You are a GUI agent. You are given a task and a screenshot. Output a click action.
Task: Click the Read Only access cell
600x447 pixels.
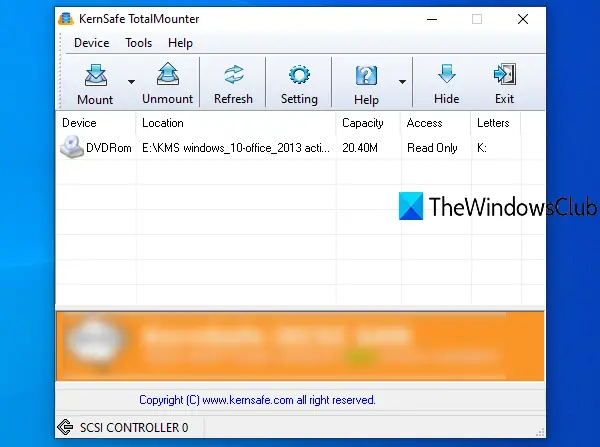pyautogui.click(x=432, y=148)
